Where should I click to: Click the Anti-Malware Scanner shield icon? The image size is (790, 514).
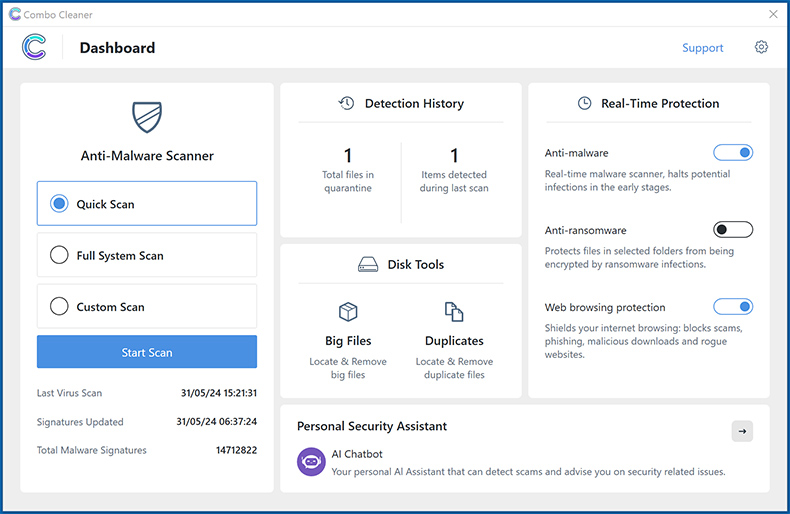(147, 116)
